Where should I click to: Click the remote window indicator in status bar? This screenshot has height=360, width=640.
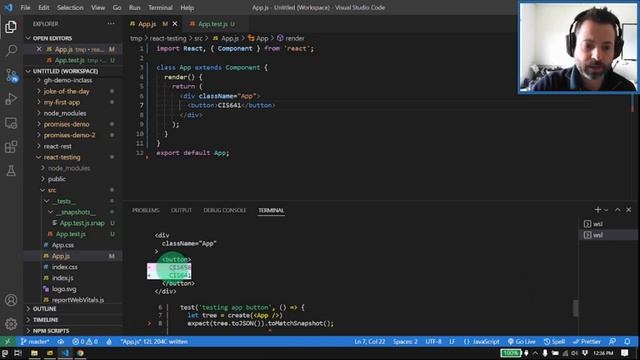pyautogui.click(x=7, y=341)
